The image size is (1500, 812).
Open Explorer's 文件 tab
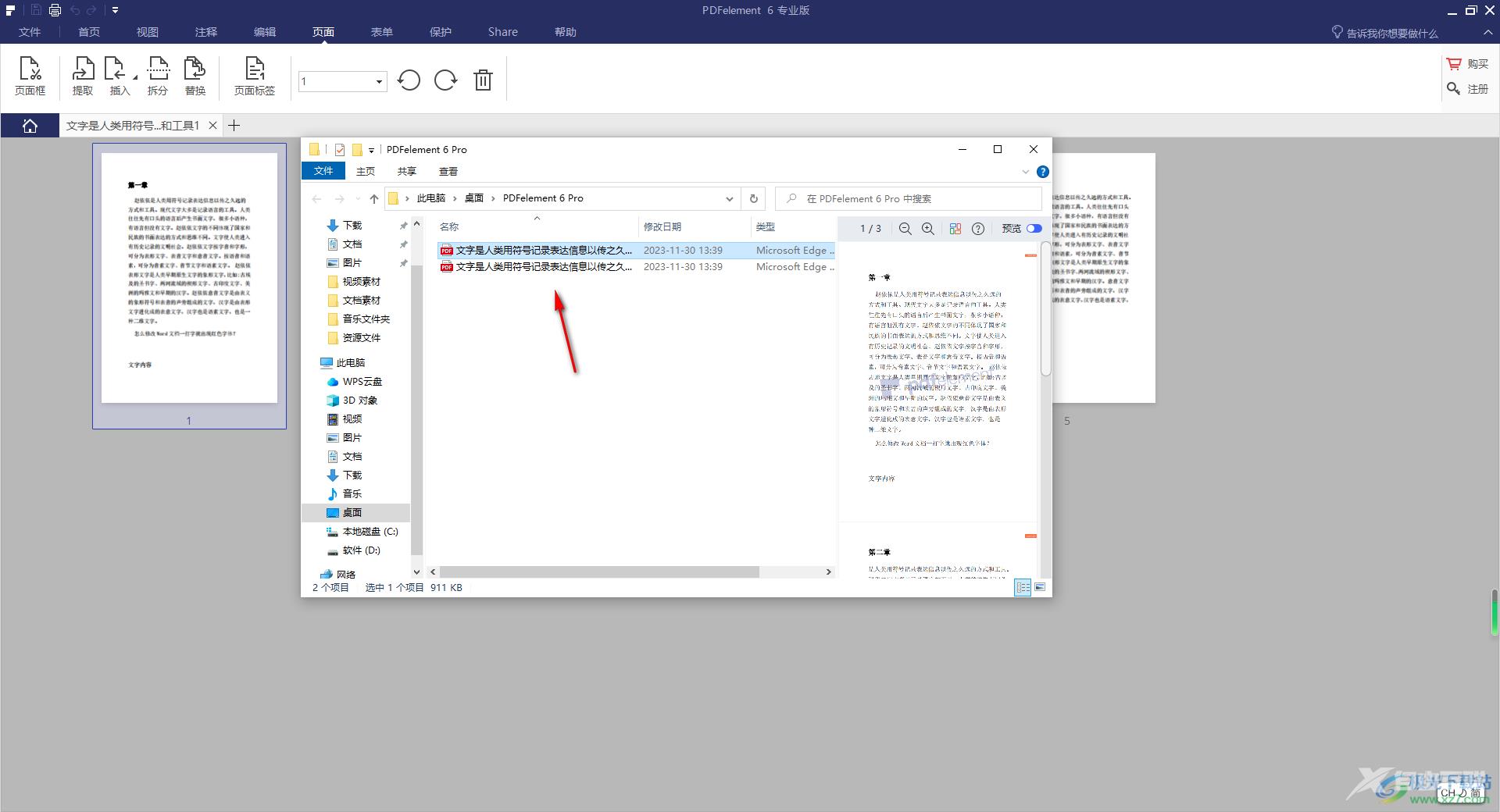click(323, 171)
